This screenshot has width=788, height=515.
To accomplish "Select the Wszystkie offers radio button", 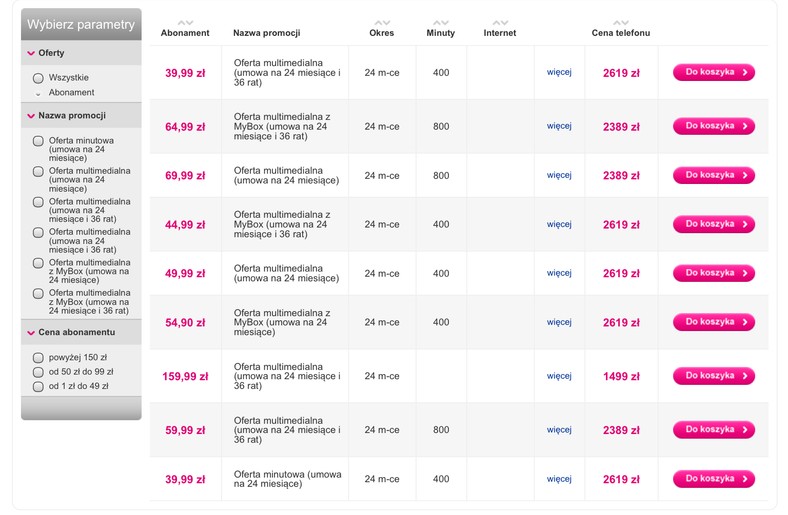I will tap(38, 78).
